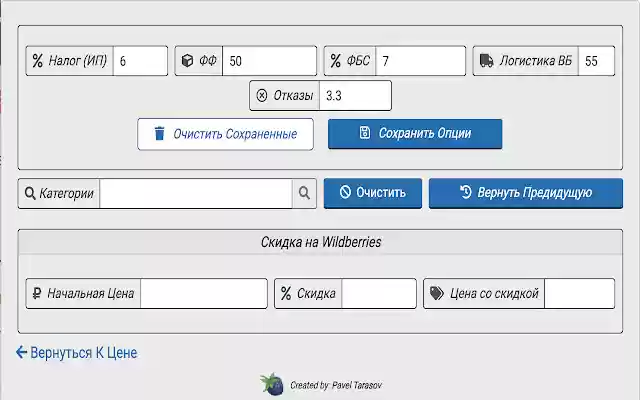Click the price tag icon for Цена со скидкой

click(x=437, y=293)
